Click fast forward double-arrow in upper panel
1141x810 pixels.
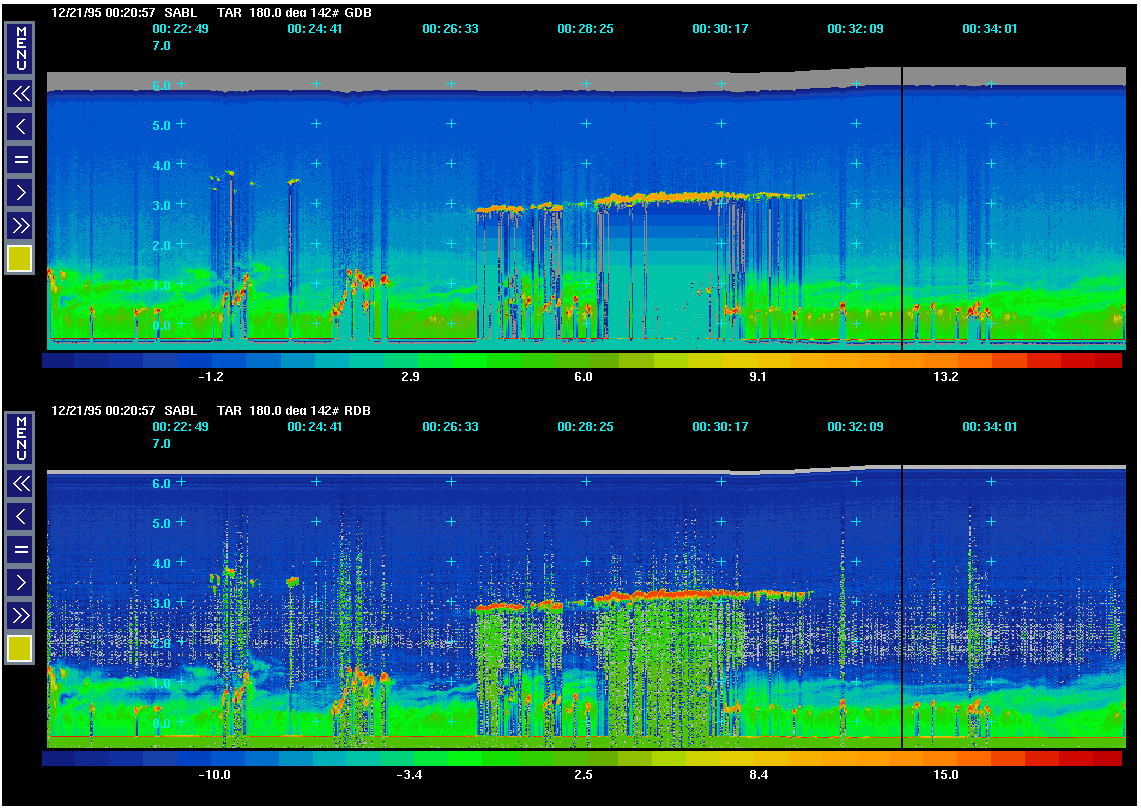[x=20, y=224]
